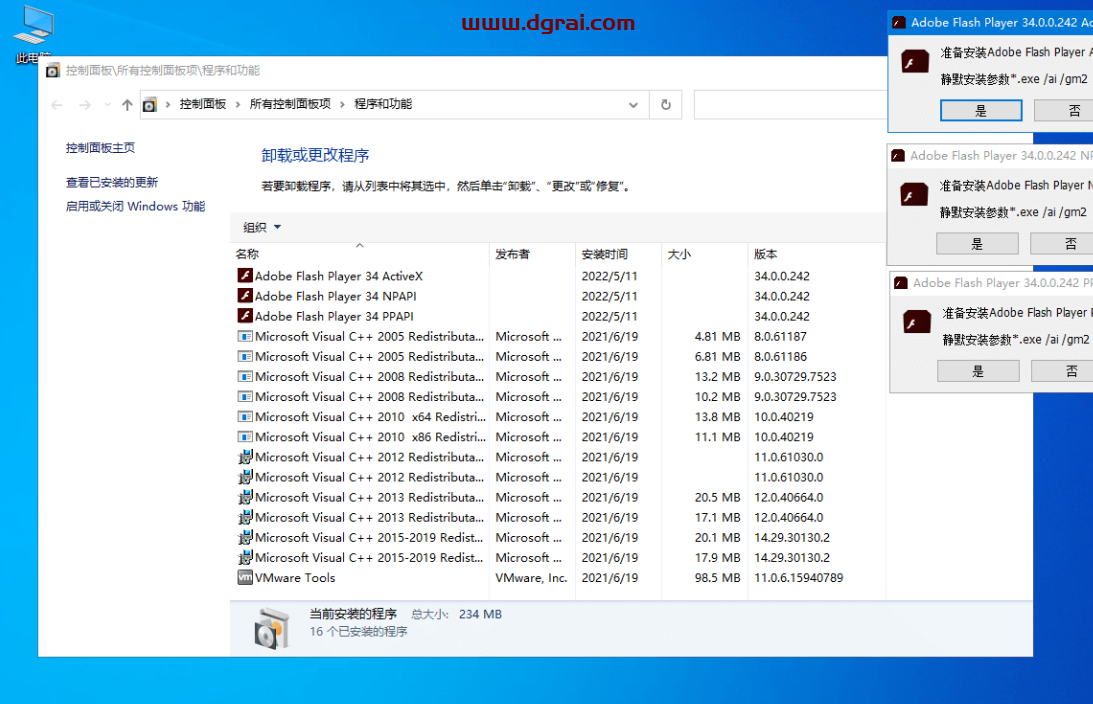Click VMware, Inc. publisher cell
This screenshot has height=704, width=1093.
531,578
